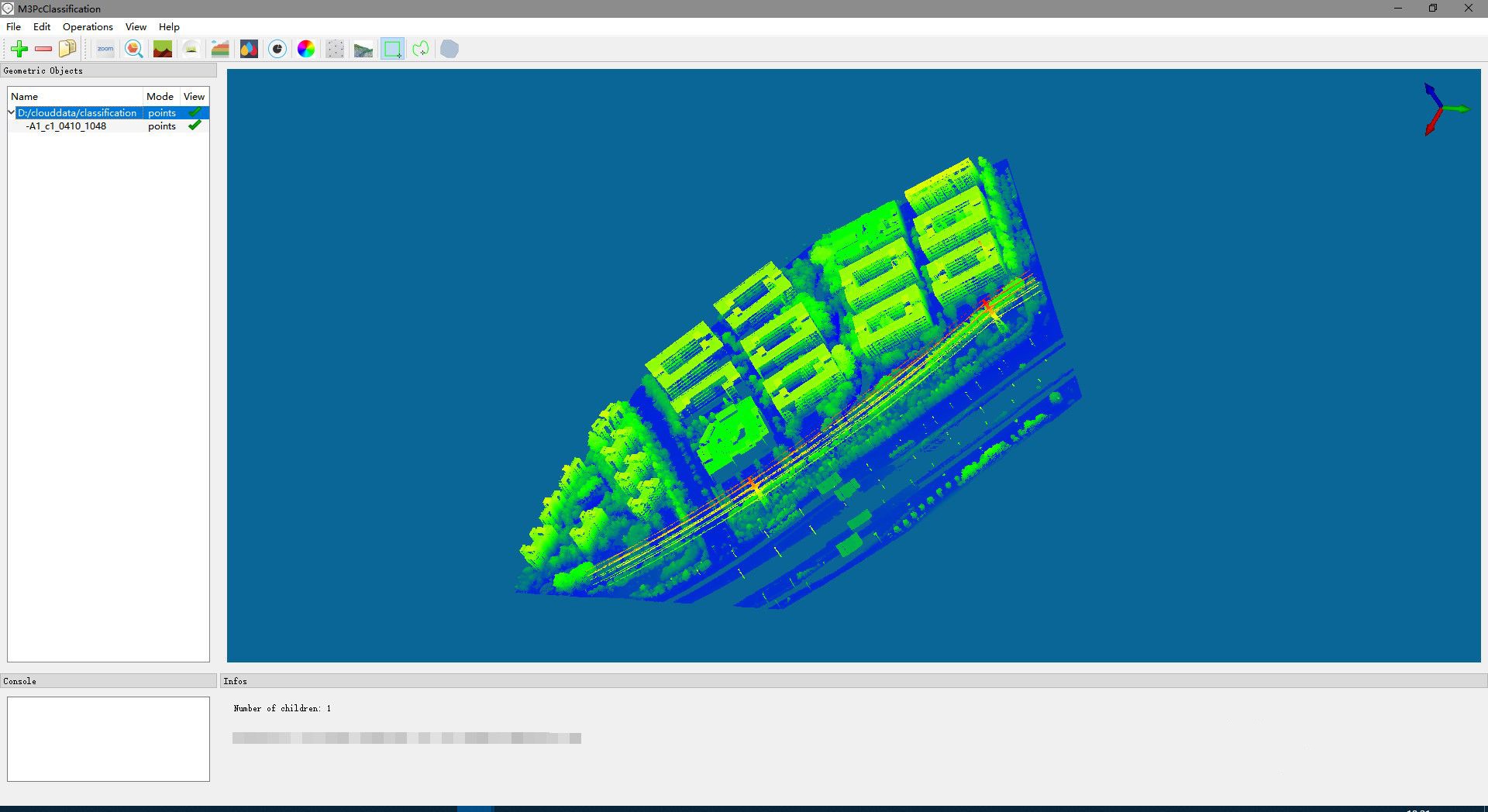This screenshot has height=812, width=1488.
Task: Open the Edit menu
Action: pos(42,26)
